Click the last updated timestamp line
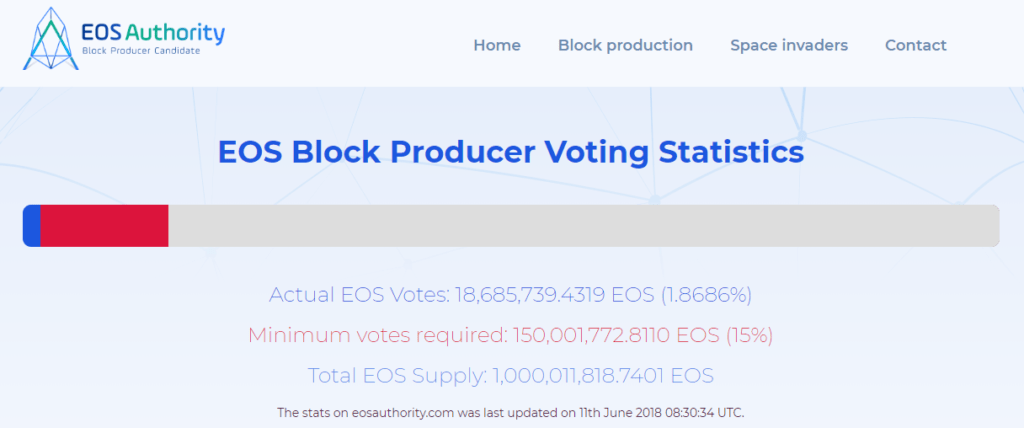 [x=511, y=413]
